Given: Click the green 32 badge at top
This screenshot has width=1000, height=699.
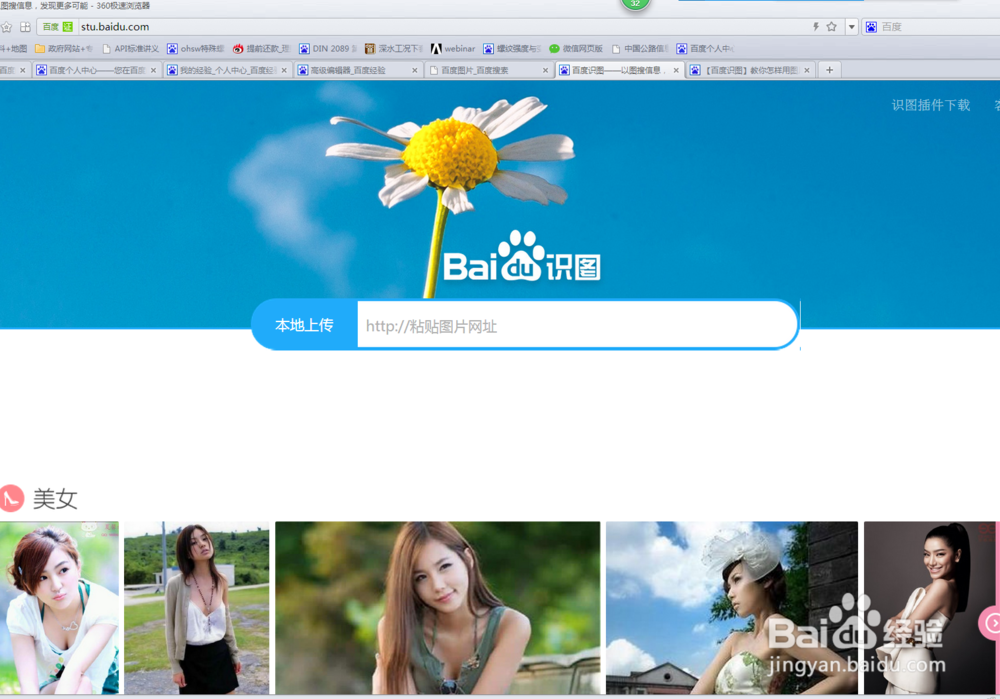Looking at the screenshot, I should click(635, 4).
